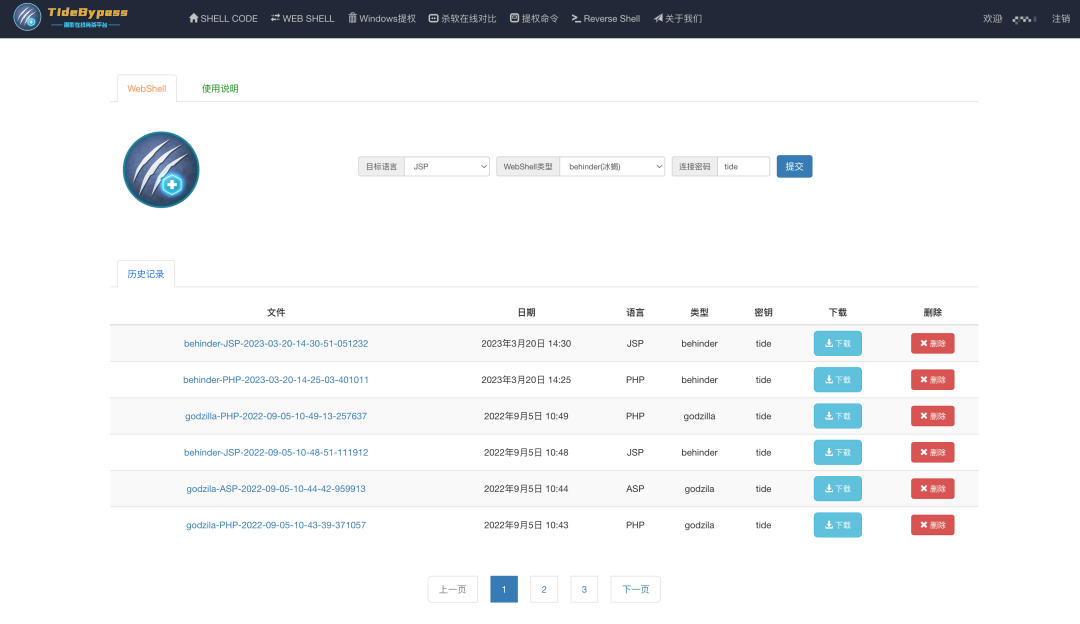
Task: Click the 连接密码 input field
Action: 743,167
